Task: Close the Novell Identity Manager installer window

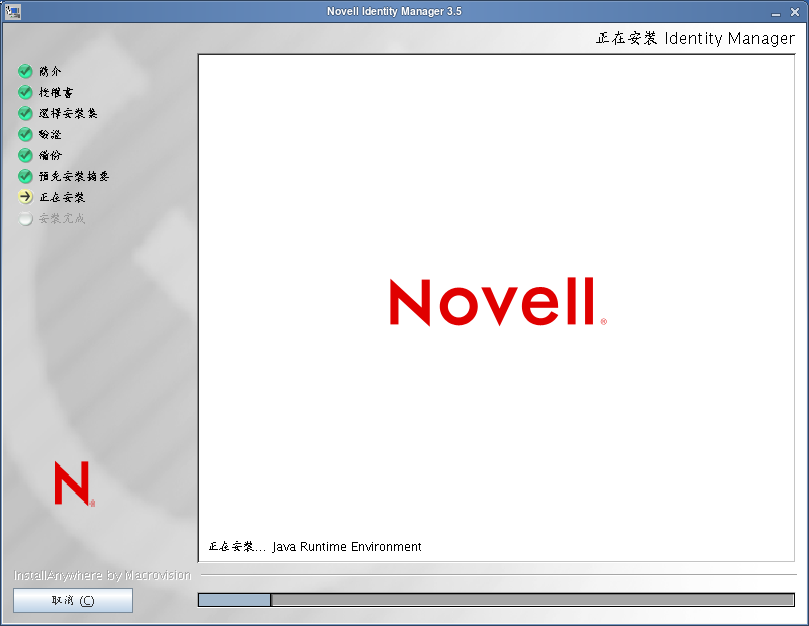Action: (795, 12)
